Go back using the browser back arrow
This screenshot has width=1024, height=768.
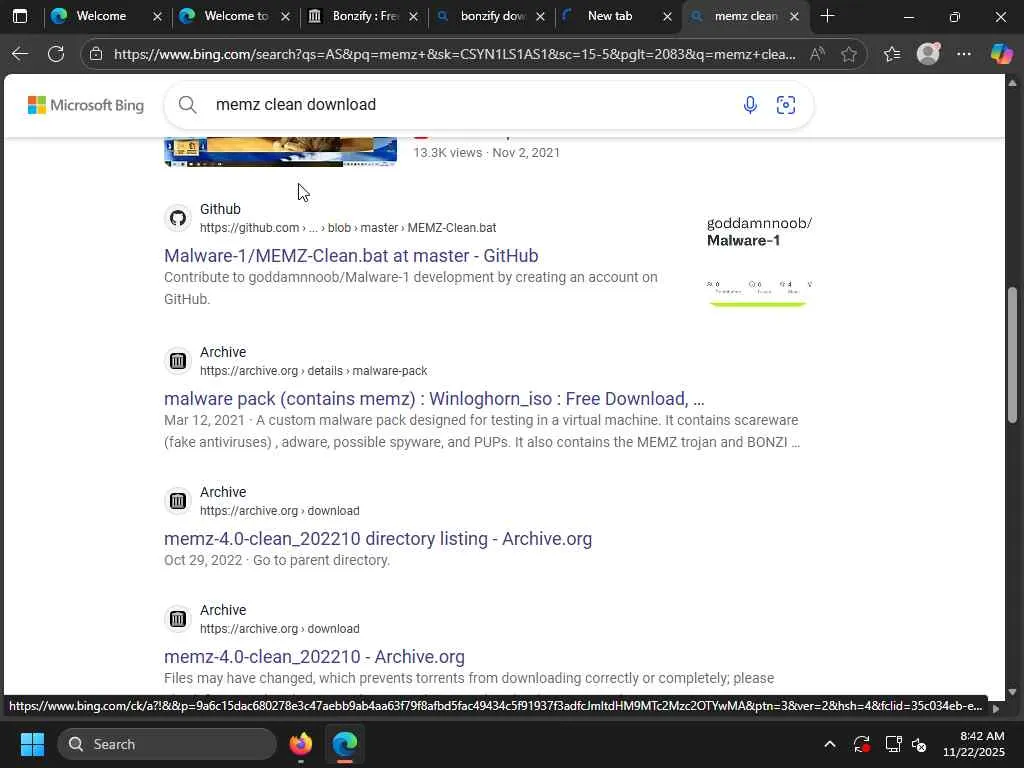pos(20,54)
